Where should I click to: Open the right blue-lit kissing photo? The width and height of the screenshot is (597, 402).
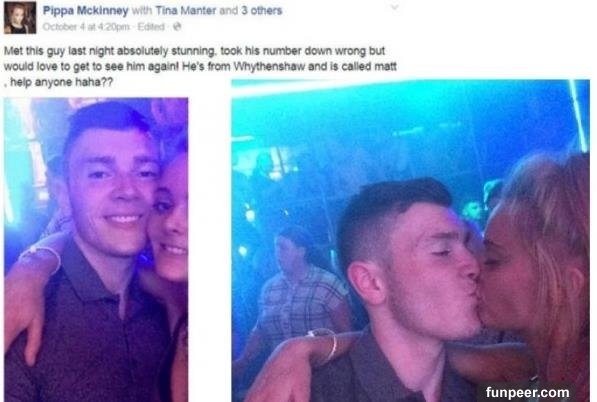pos(410,241)
